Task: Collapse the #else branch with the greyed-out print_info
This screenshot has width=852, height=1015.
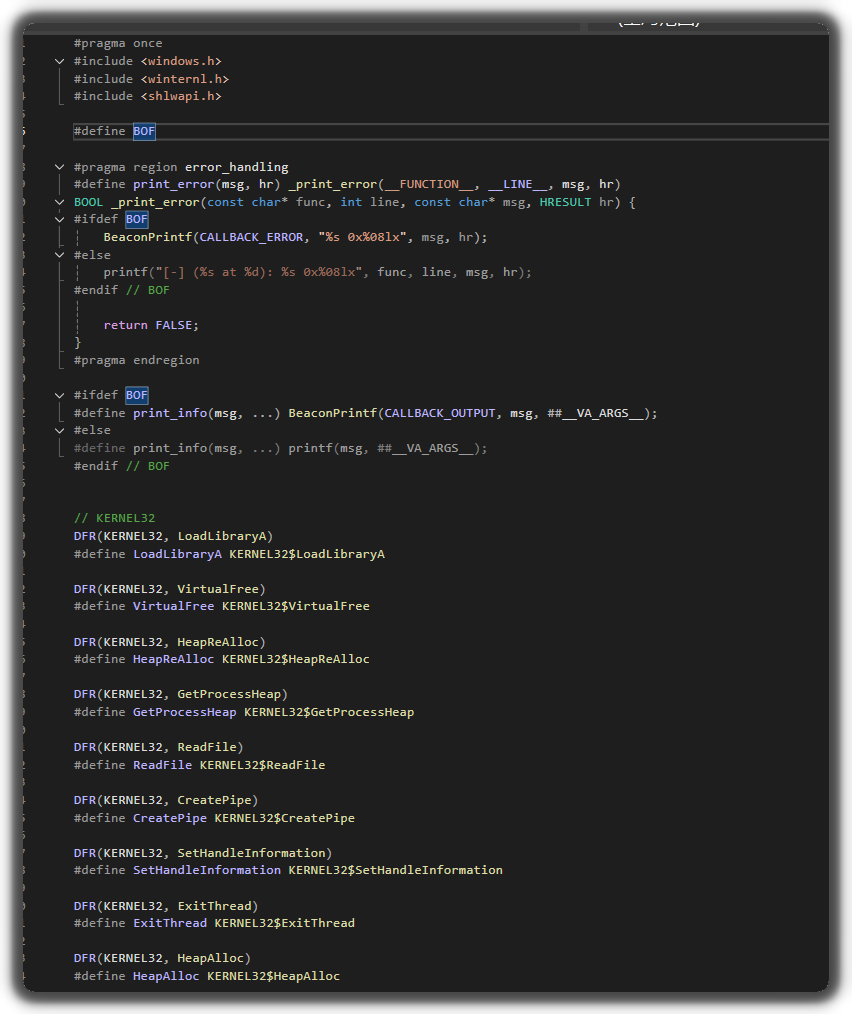Action: tap(60, 430)
